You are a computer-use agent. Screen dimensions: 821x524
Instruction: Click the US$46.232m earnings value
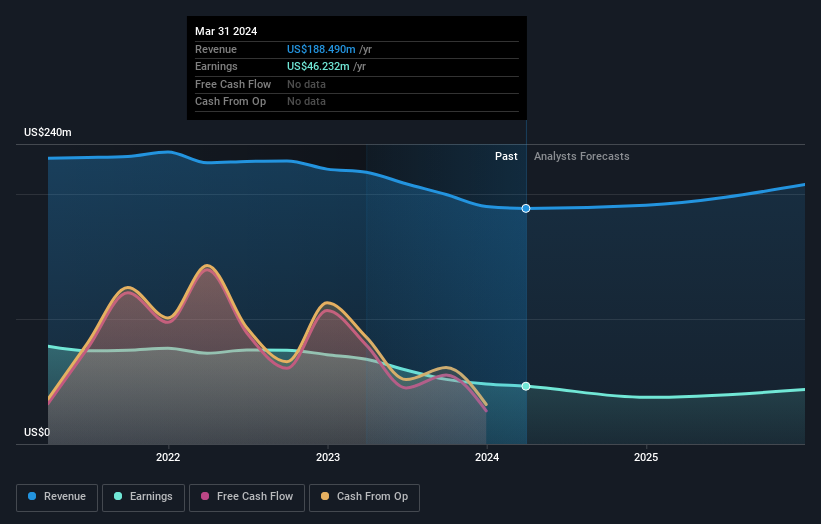tap(318, 66)
